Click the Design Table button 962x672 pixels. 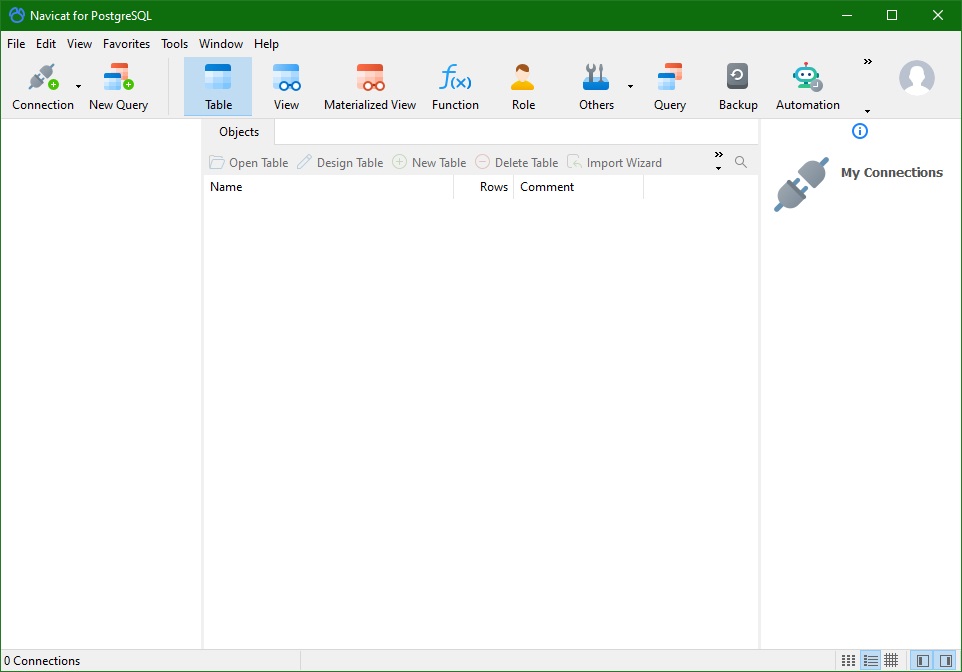(x=340, y=163)
